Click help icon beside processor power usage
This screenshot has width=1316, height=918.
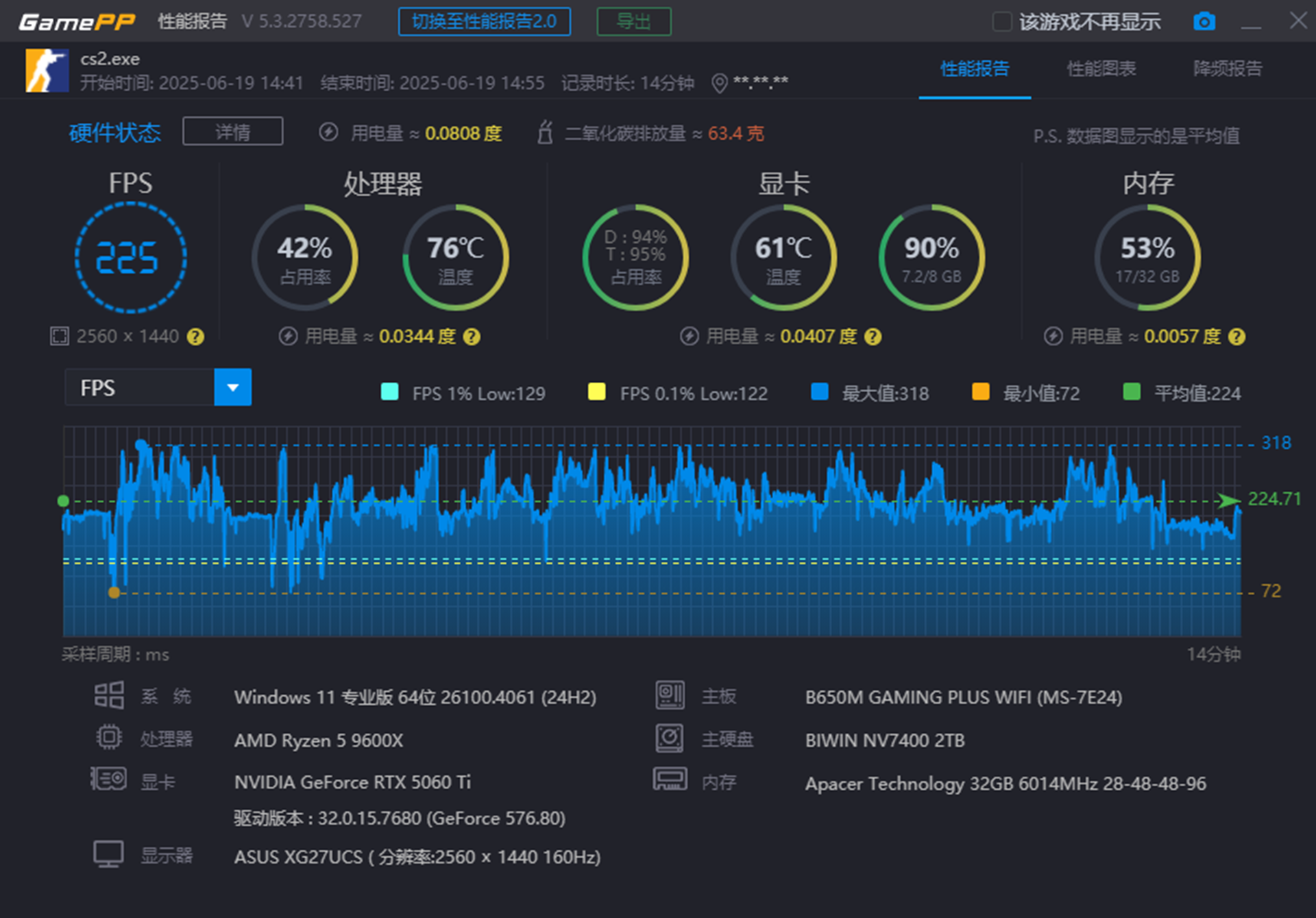(x=472, y=337)
